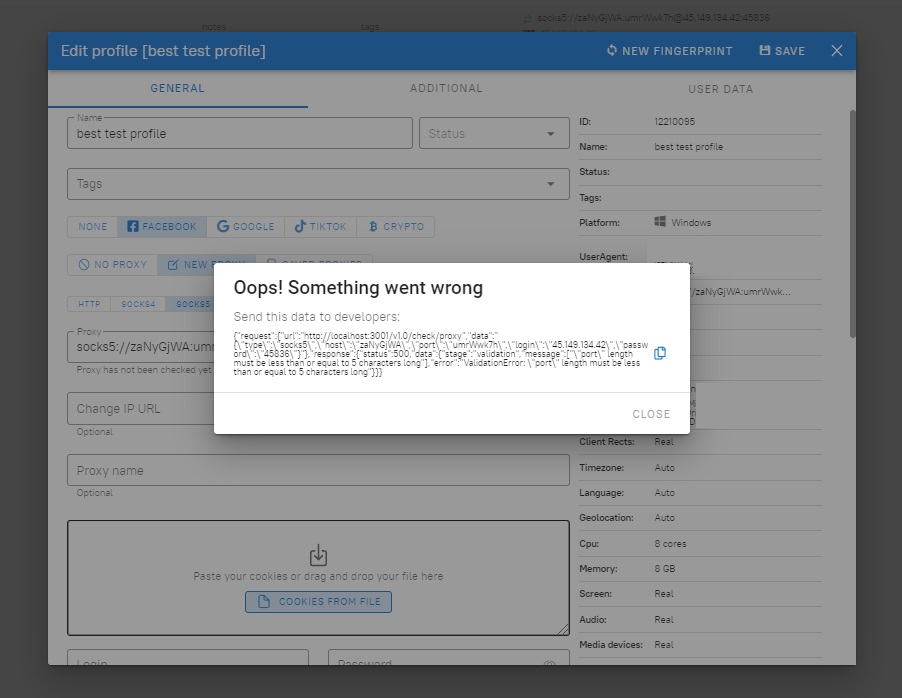Close the Edit profile window
Viewport: 902px width, 698px height.
[x=837, y=51]
